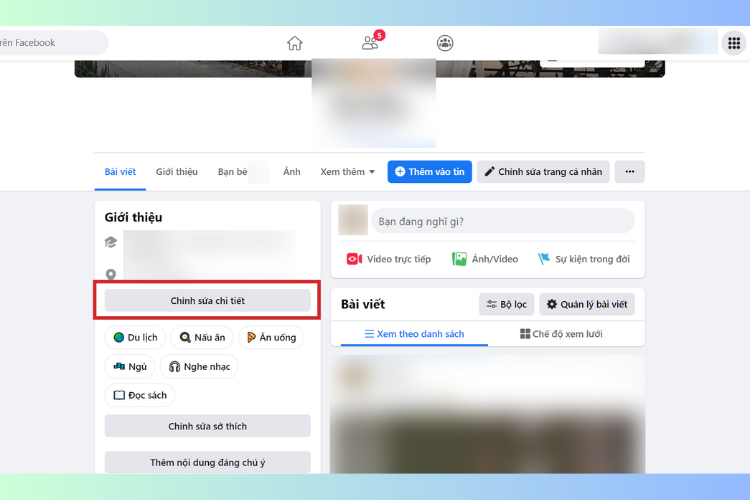This screenshot has width=750, height=500.
Task: Open the Groups icon in top bar
Action: pyautogui.click(x=445, y=43)
